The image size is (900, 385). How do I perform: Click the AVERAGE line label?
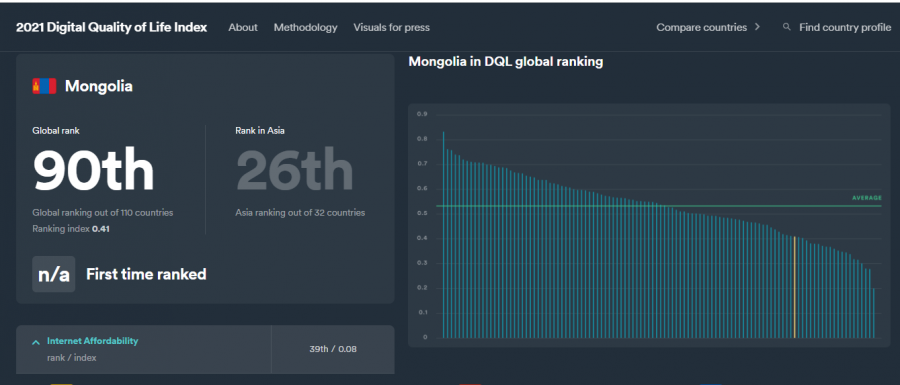867,198
